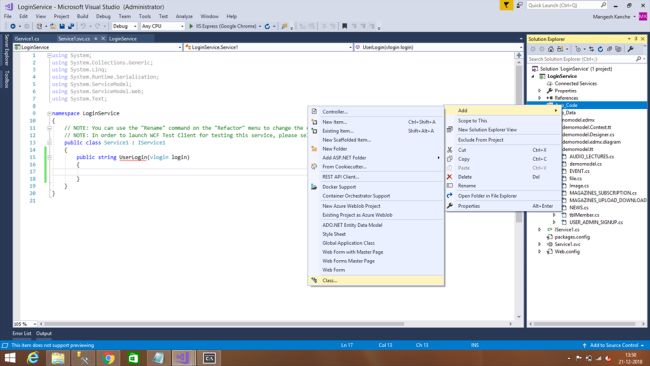Switch to the IService1.cs editor tab
This screenshot has width=650, height=366.
27,39
